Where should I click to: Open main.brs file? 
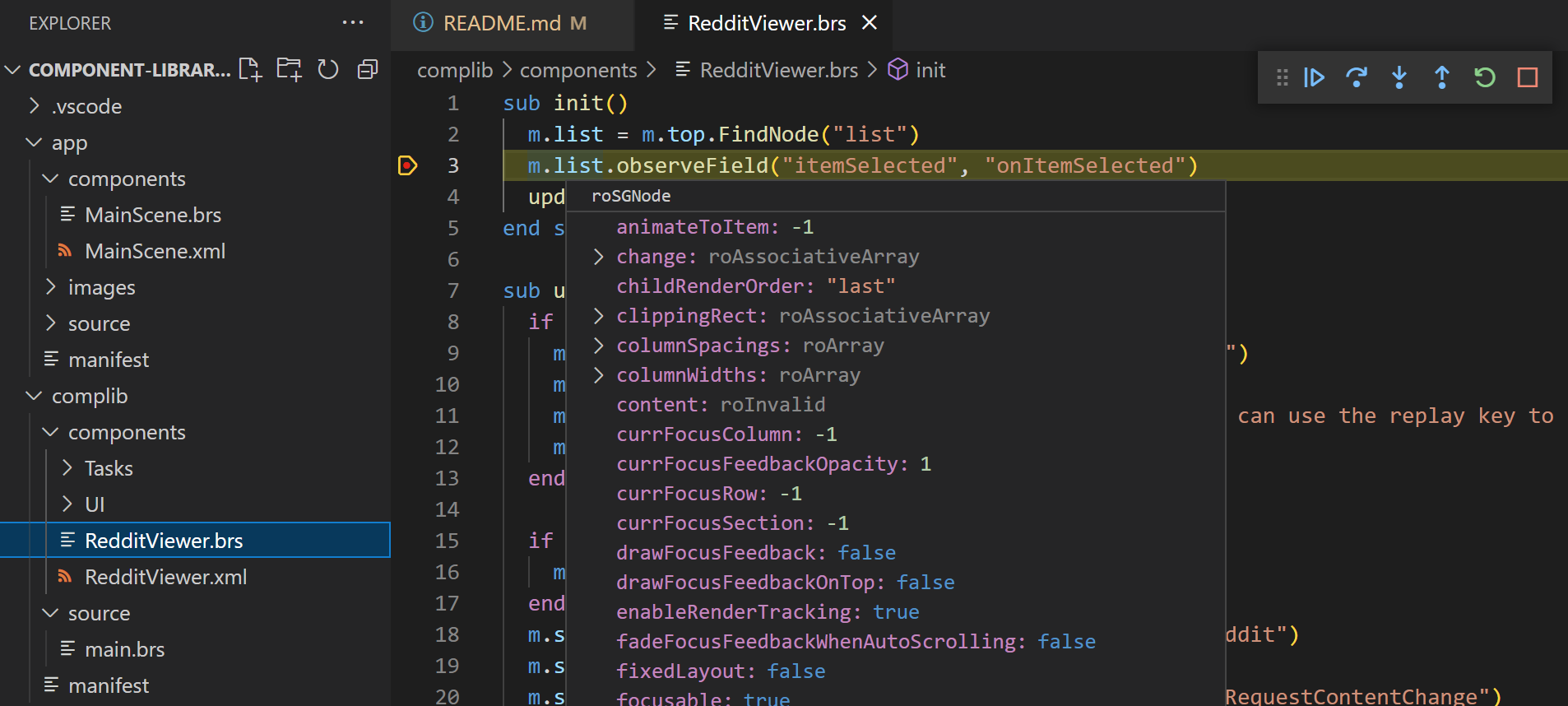[195, 649]
